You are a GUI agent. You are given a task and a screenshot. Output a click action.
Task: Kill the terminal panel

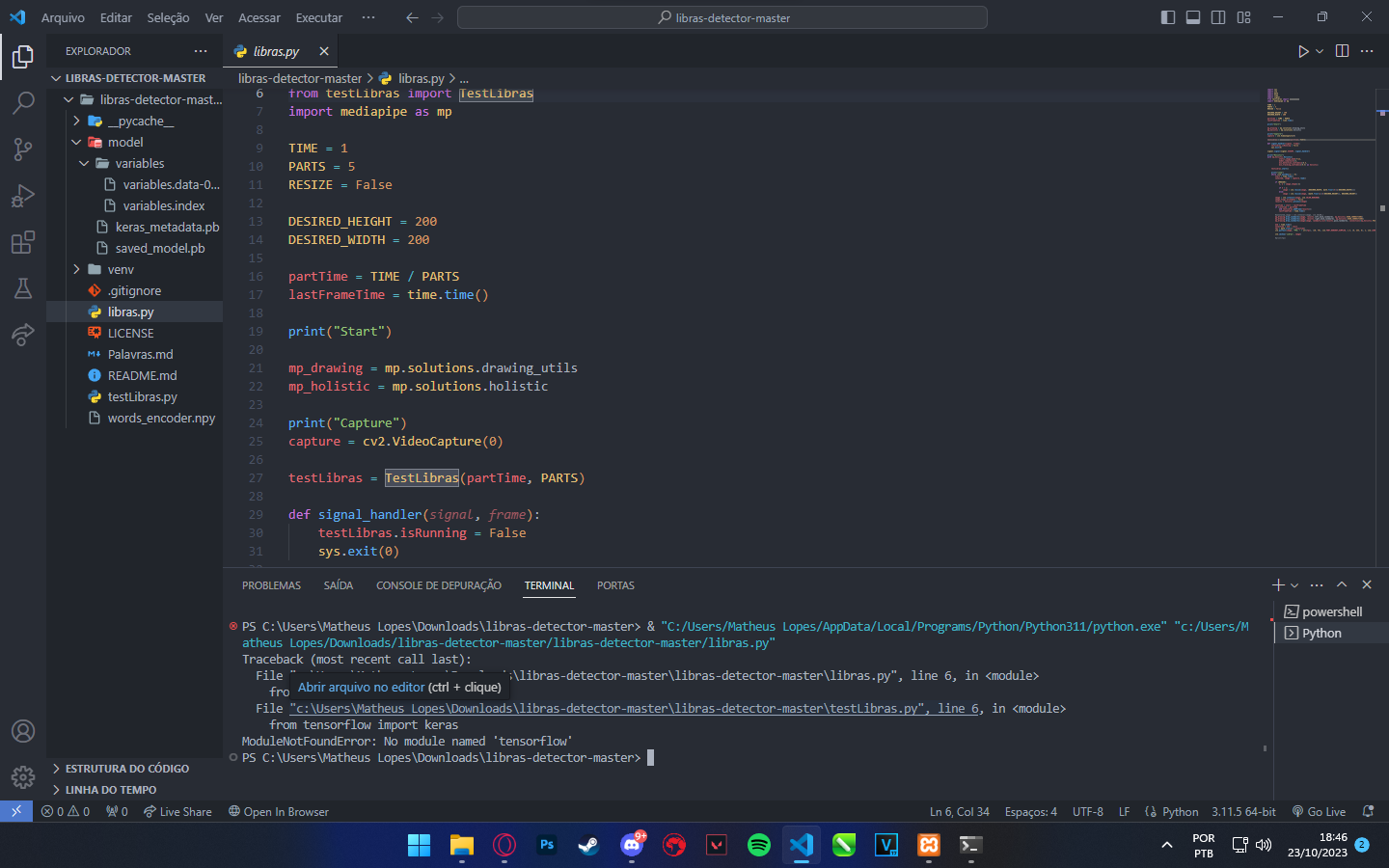click(x=1367, y=584)
